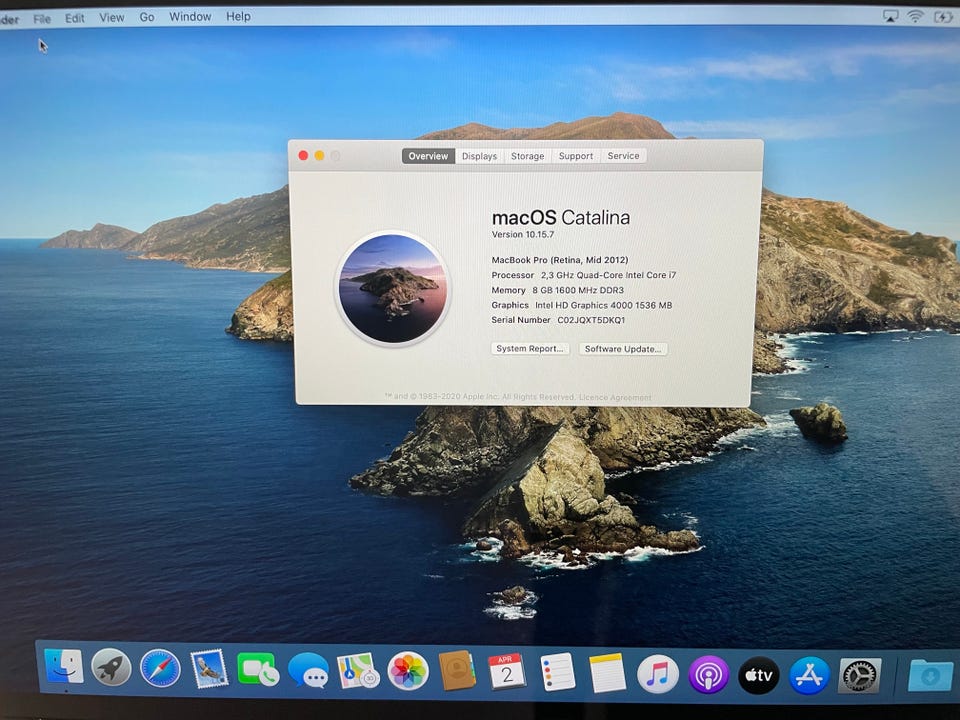Open Podcasts purple icon in Dock
This screenshot has height=720, width=960.
click(x=708, y=675)
